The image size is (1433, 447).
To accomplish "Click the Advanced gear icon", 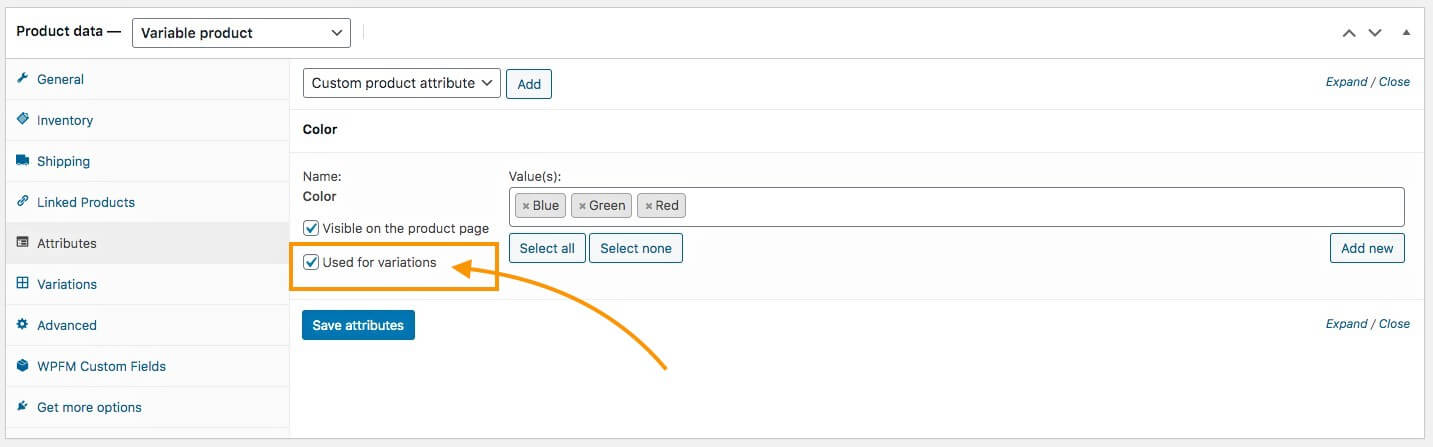I will (x=23, y=325).
